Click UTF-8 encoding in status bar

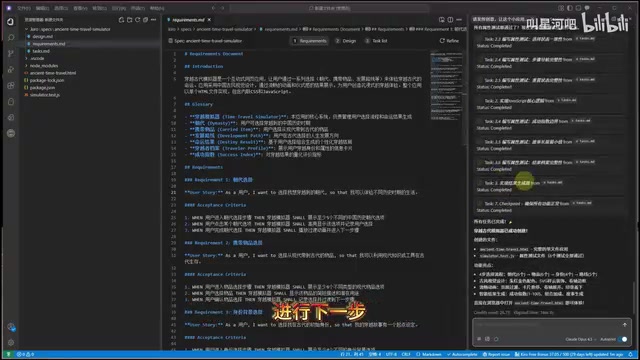click(391, 354)
